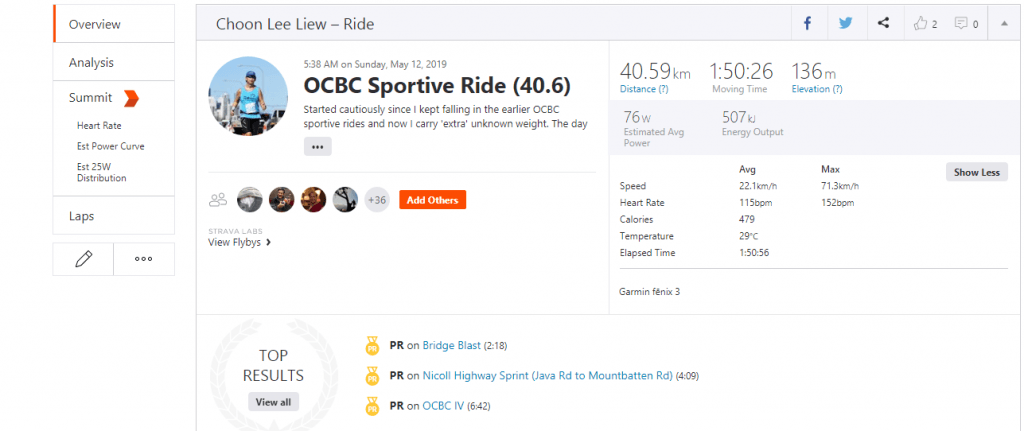Image resolution: width=1024 pixels, height=431 pixels.
Task: Share ride via Twitter icon
Action: 846,24
